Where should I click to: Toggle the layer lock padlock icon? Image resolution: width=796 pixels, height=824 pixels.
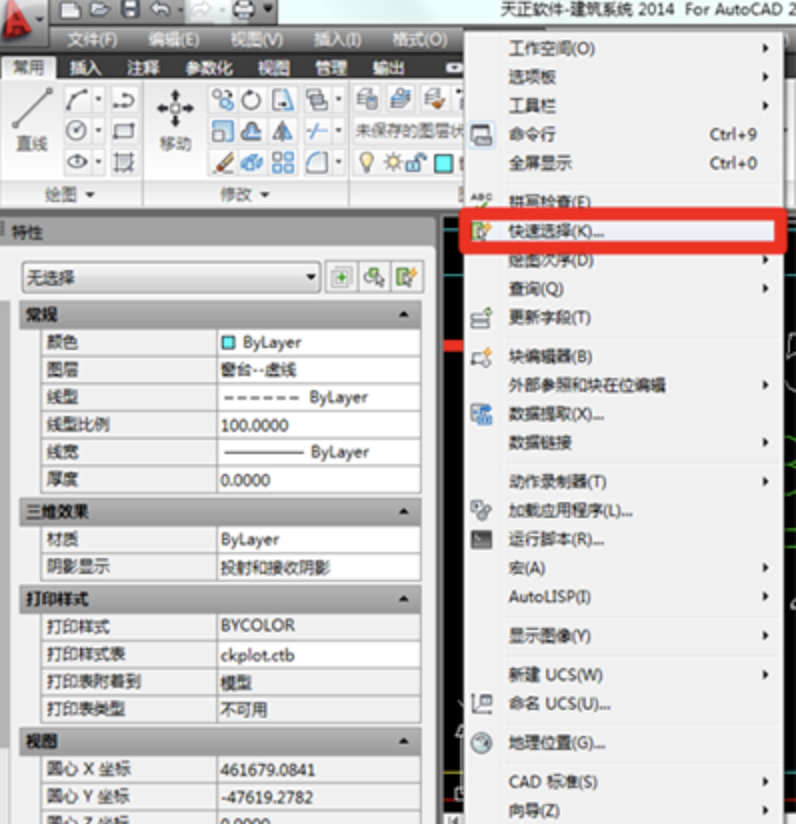[x=416, y=162]
